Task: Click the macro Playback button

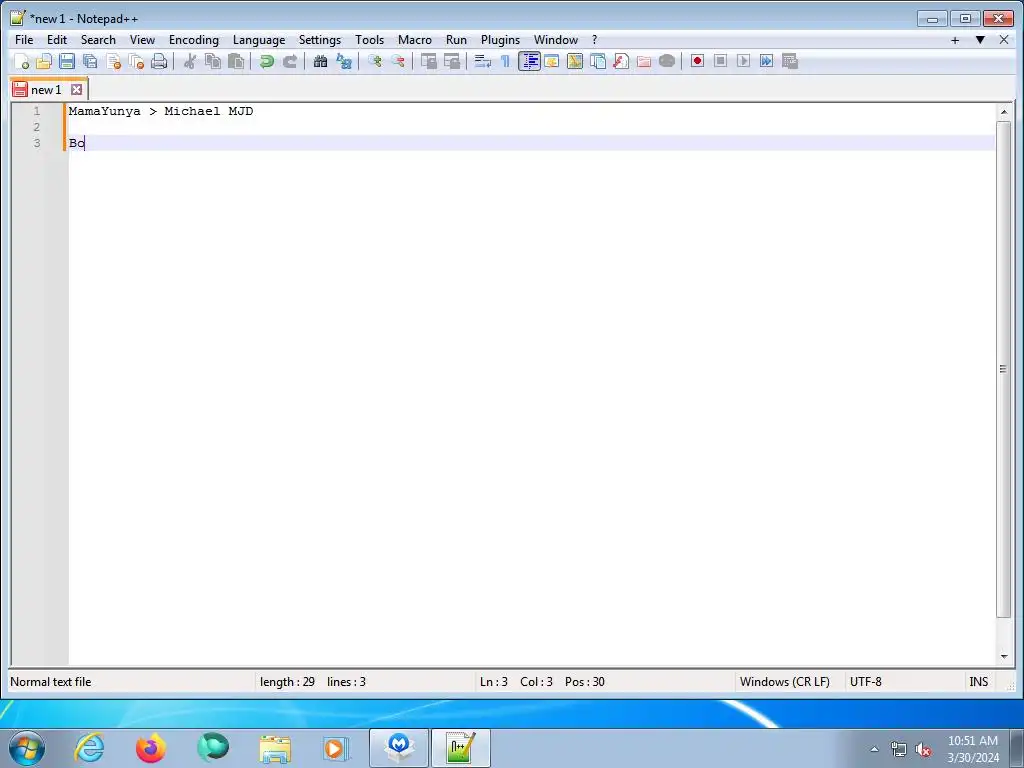Action: (x=743, y=61)
